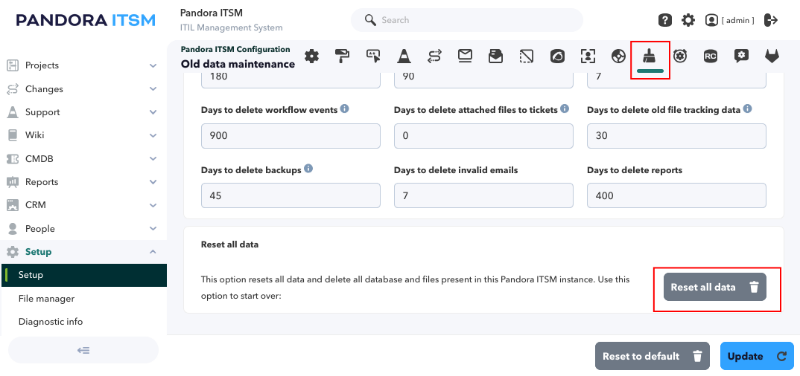Open the password cursor icon tab
800x376 pixels.
[373, 56]
